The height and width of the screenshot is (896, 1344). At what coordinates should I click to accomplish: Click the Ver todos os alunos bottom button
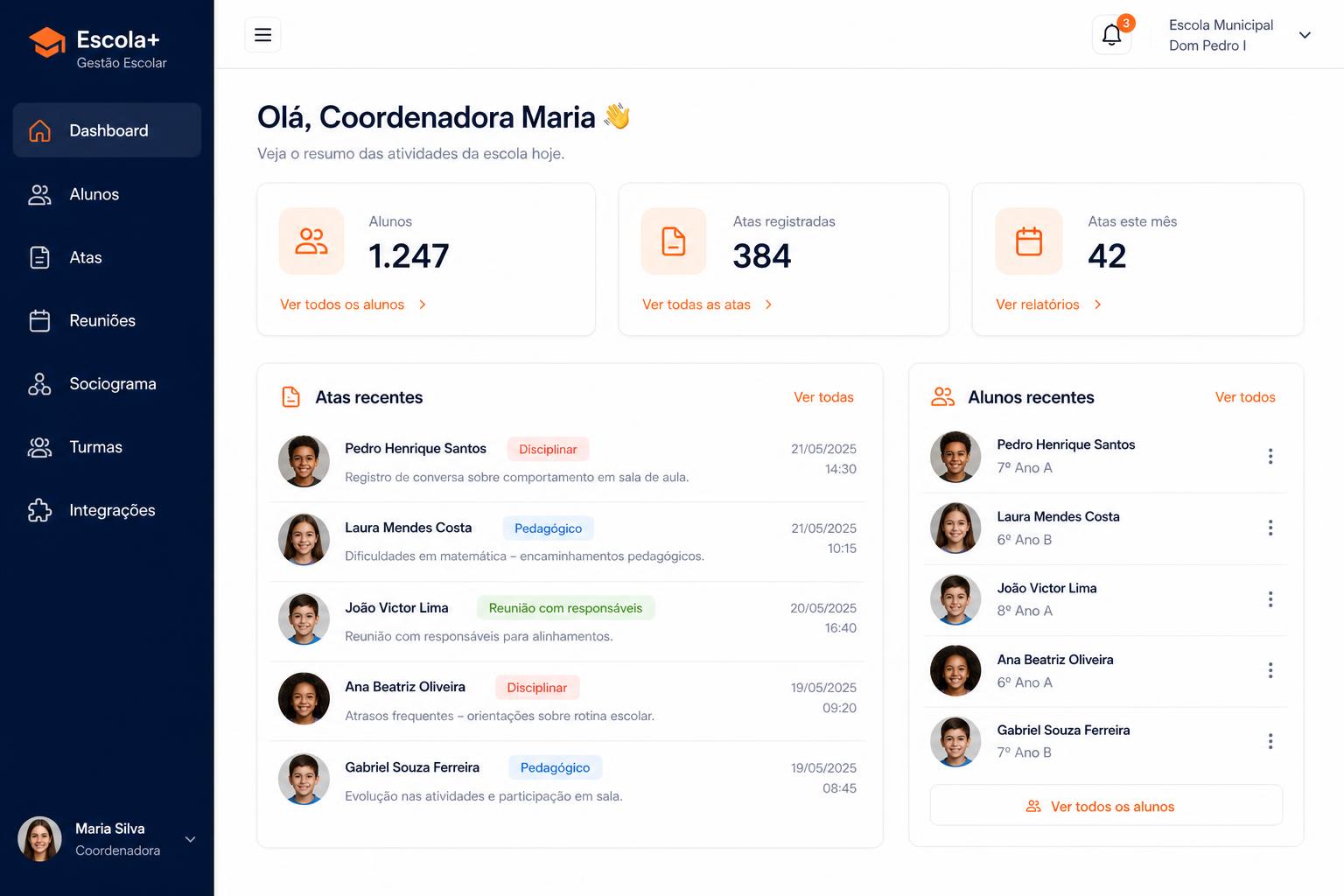tap(1106, 805)
